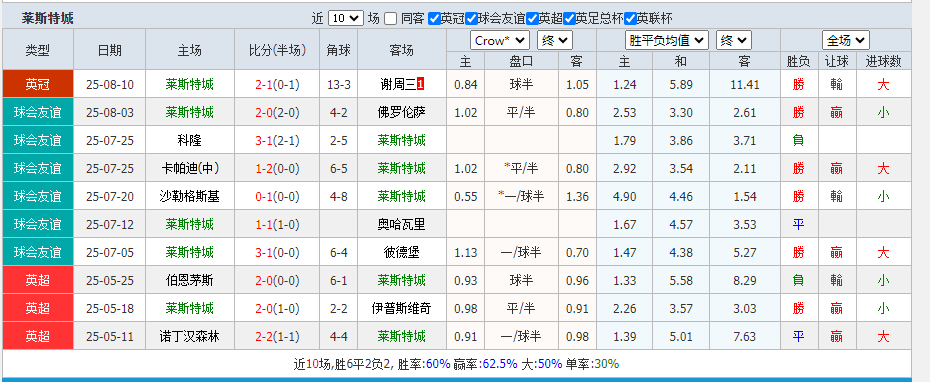Open the 0-1(0-0) score link
Viewport: 930px width, 382px height.
pos(278,196)
